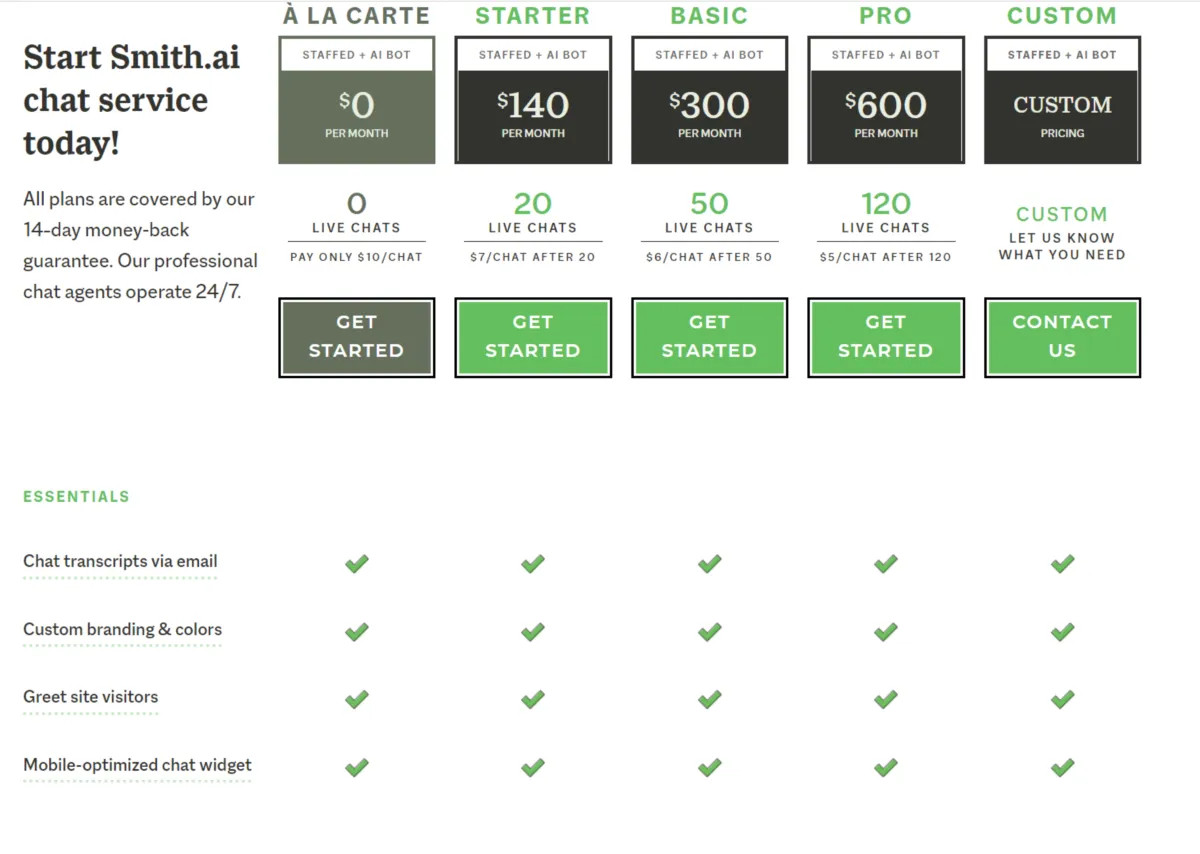
Task: Click Basic checkmark for Greet site visitors
Action: pos(709,699)
